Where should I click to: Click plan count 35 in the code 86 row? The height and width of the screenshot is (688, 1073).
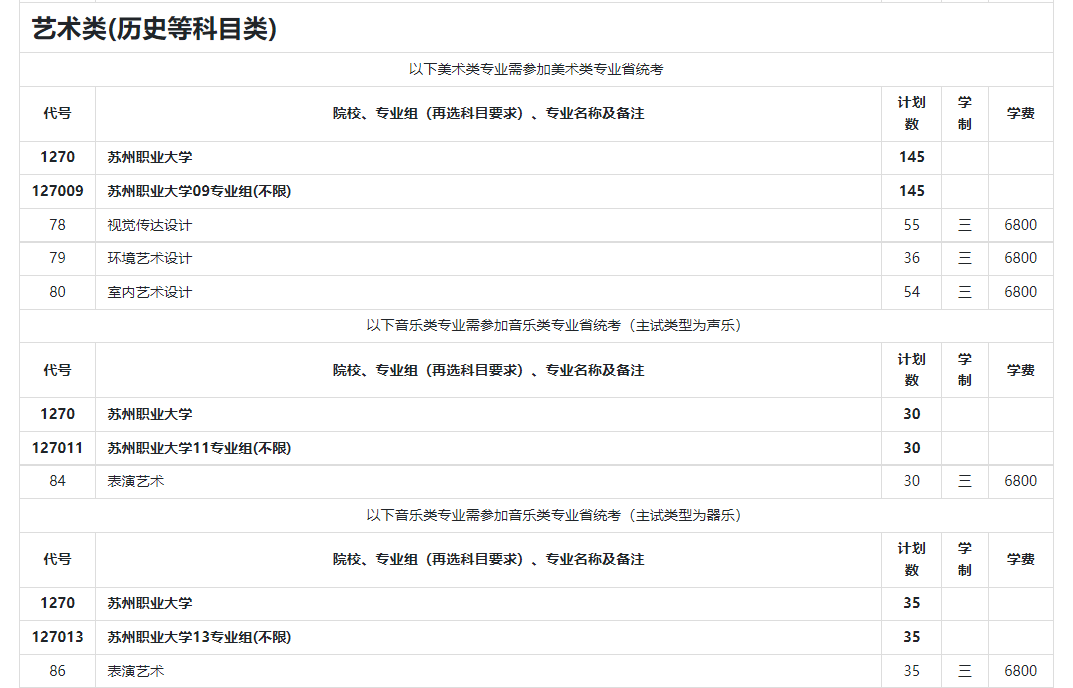(912, 671)
